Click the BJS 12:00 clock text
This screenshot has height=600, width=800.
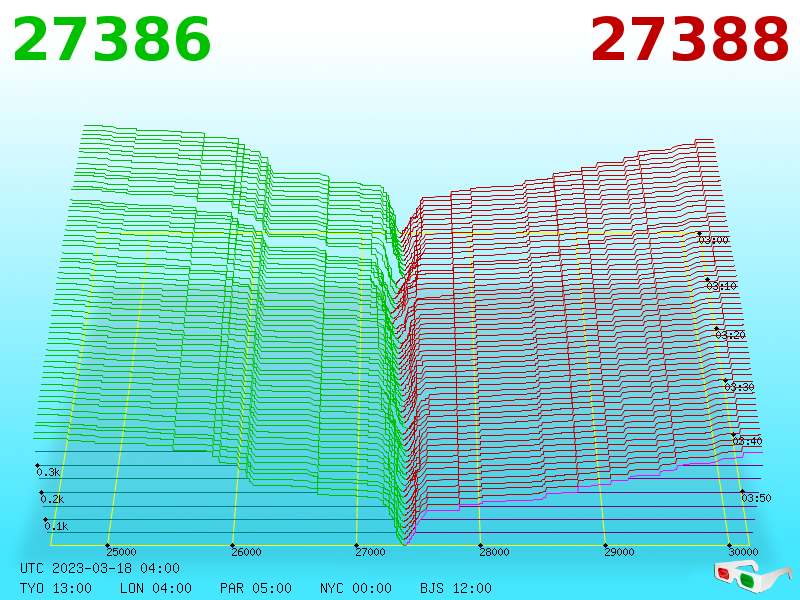[456, 588]
